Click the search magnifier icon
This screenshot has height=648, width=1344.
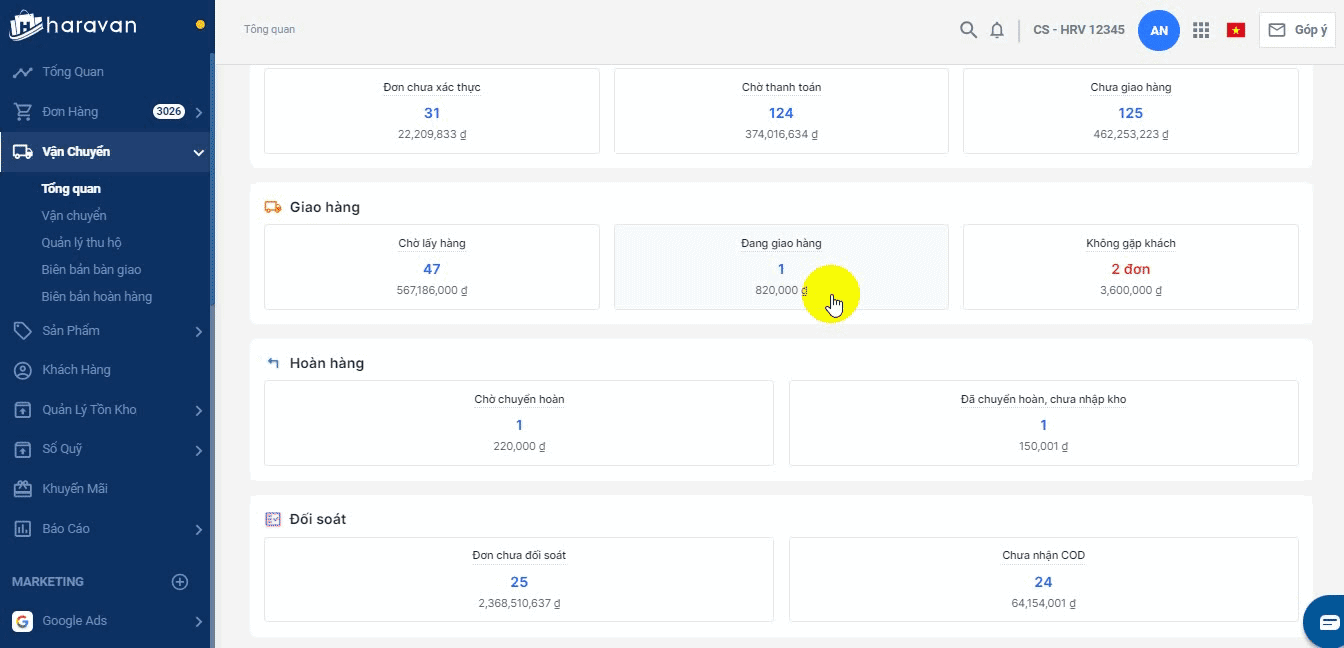[x=967, y=30]
